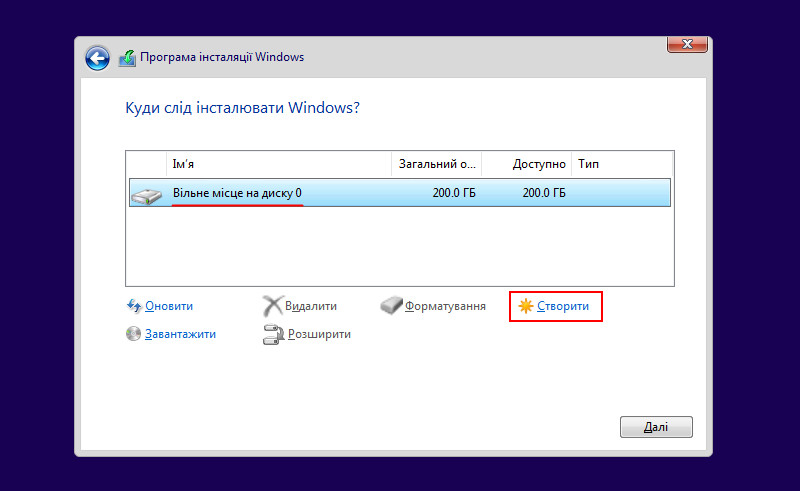Choose the Видалити option

[311, 306]
